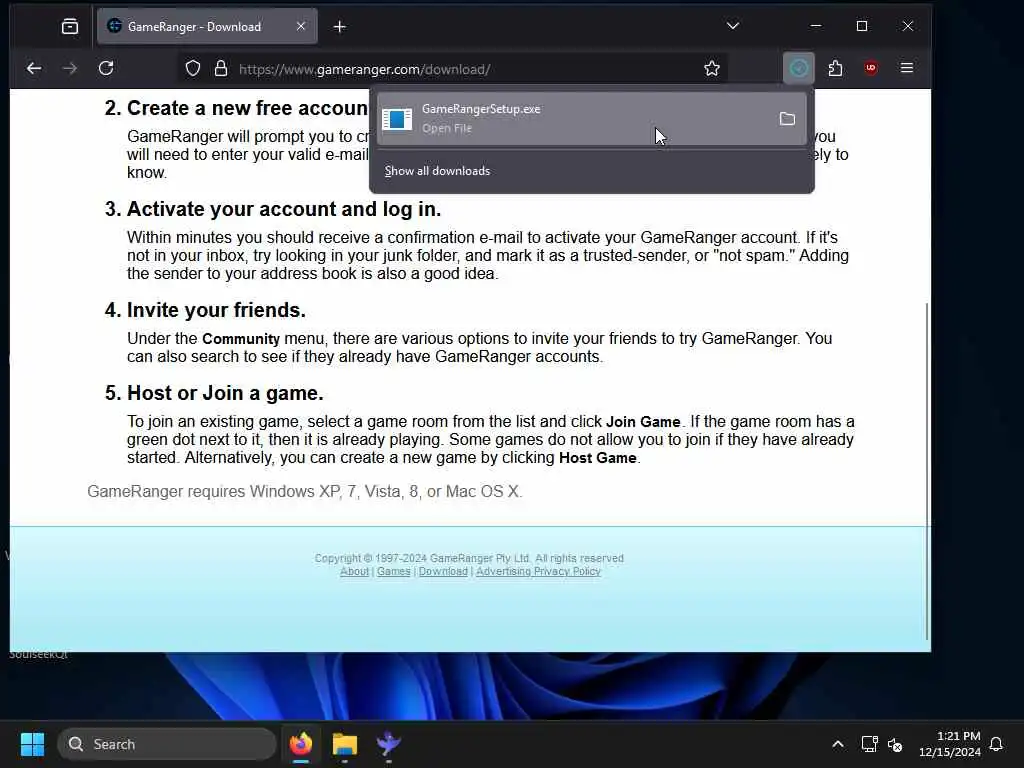This screenshot has width=1024, height=768.
Task: Open the tracking protection shield icon
Action: click(x=193, y=69)
